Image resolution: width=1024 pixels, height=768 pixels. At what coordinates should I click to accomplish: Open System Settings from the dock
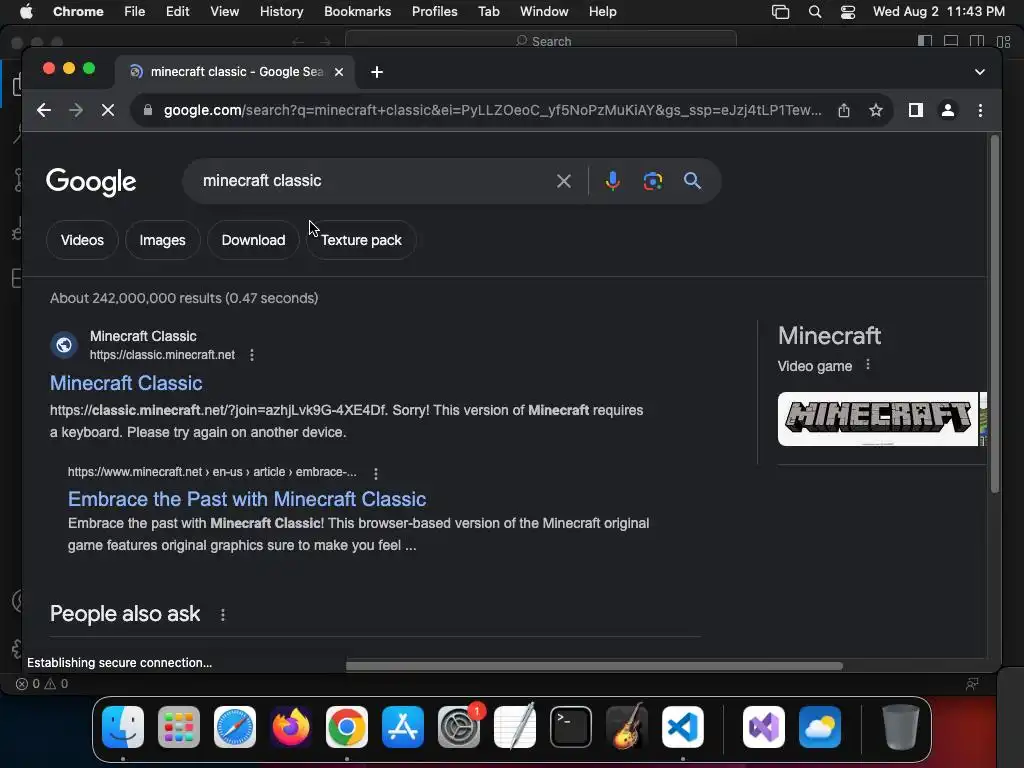458,727
